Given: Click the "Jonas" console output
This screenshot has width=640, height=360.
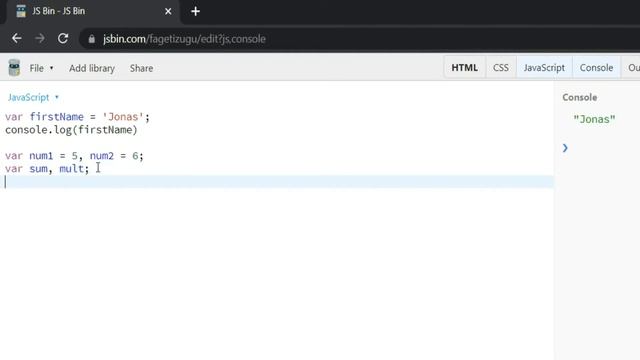Looking at the screenshot, I should click(594, 119).
